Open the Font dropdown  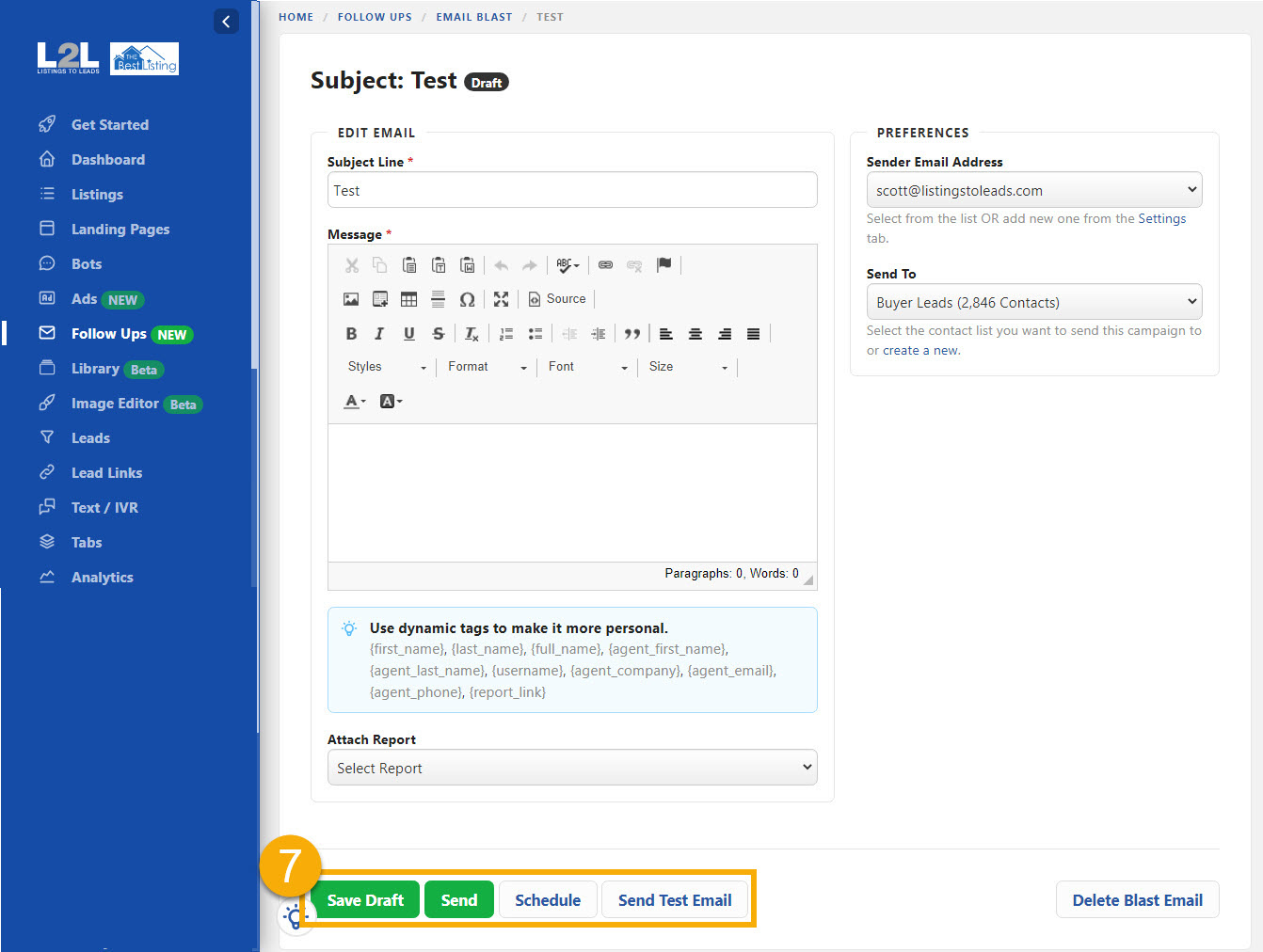point(585,367)
